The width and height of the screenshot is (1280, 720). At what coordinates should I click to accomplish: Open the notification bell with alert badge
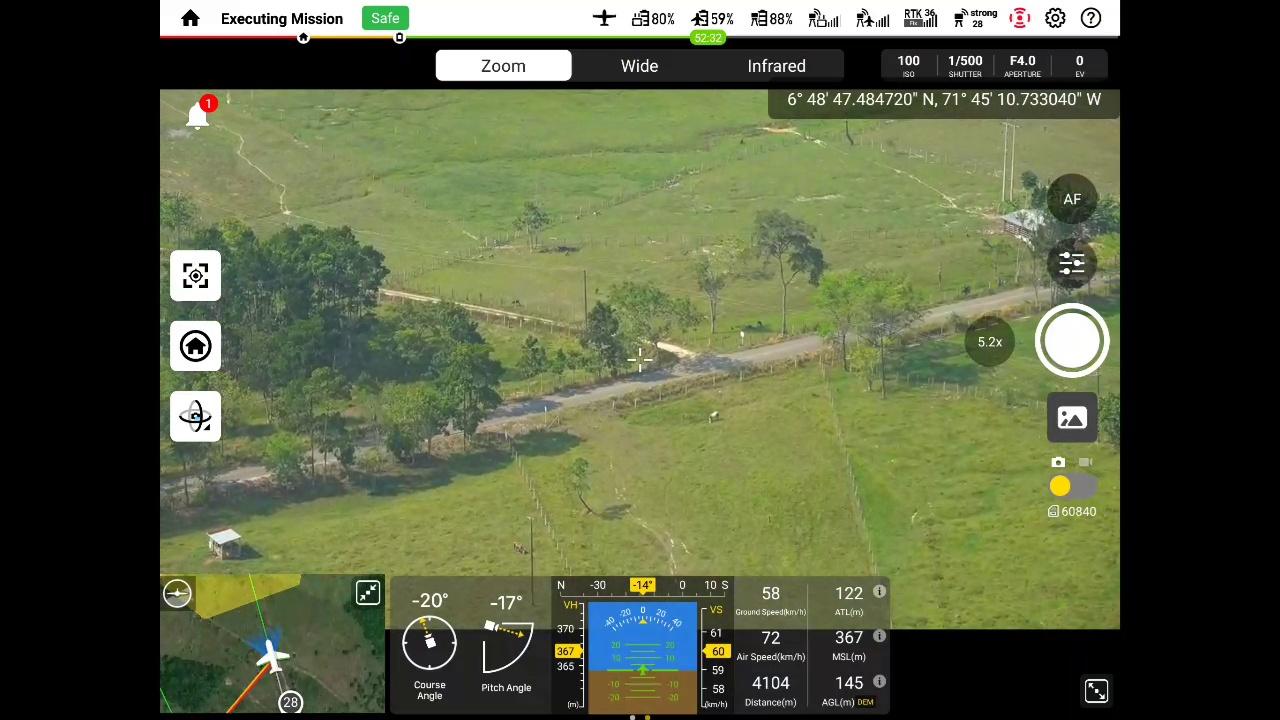pyautogui.click(x=199, y=114)
